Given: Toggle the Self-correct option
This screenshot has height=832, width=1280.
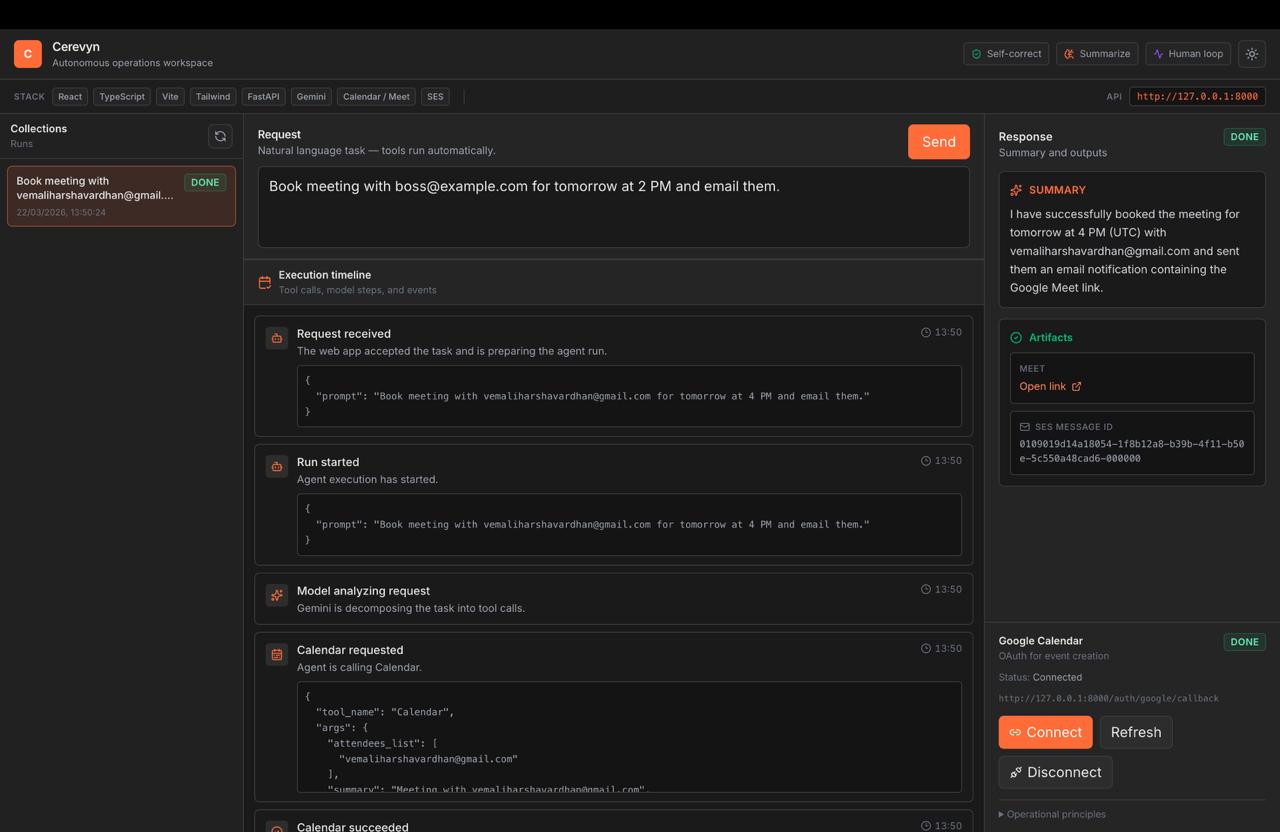Looking at the screenshot, I should pos(1007,54).
